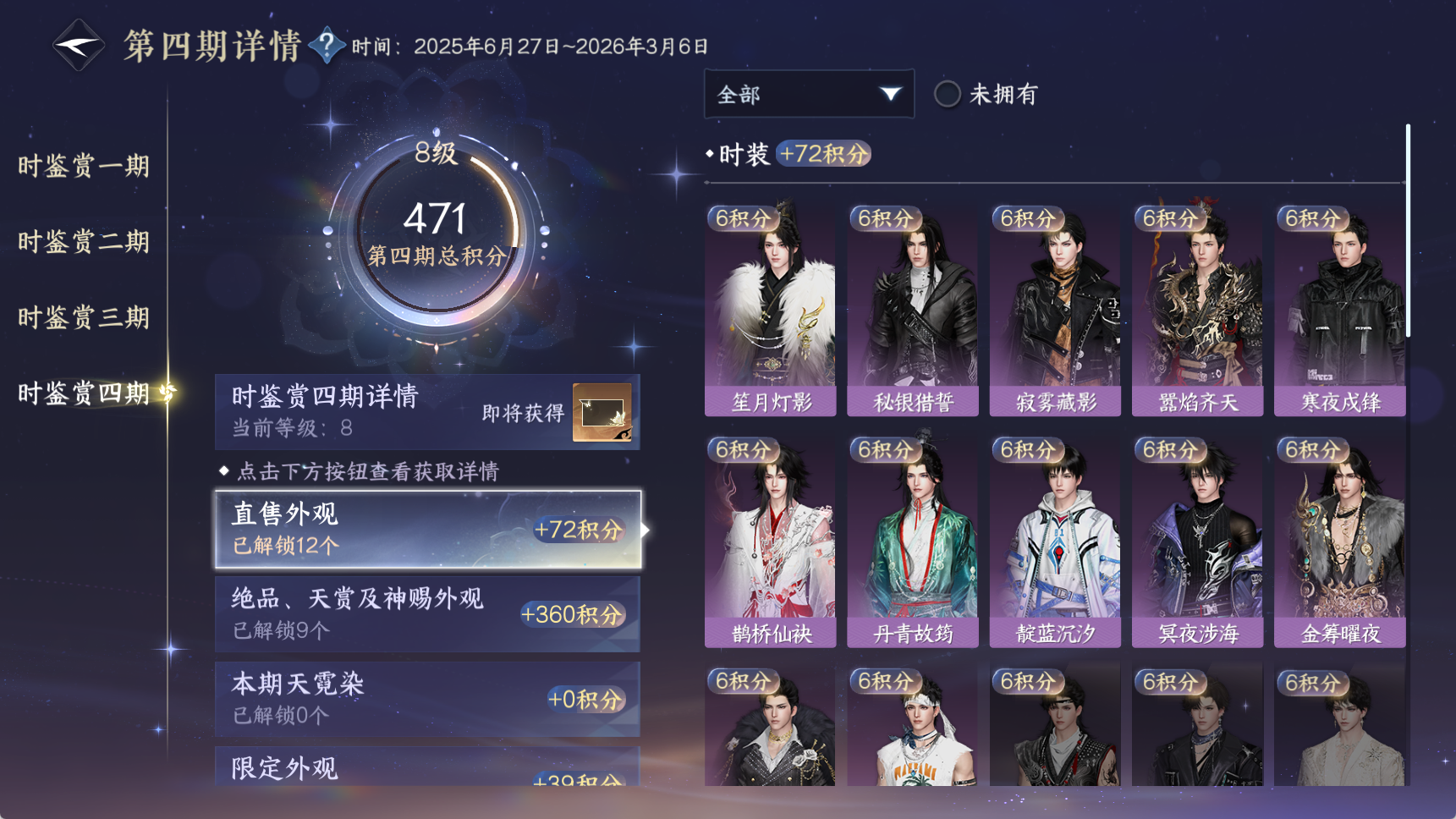
Task: Click the back arrow icon
Action: point(78,45)
